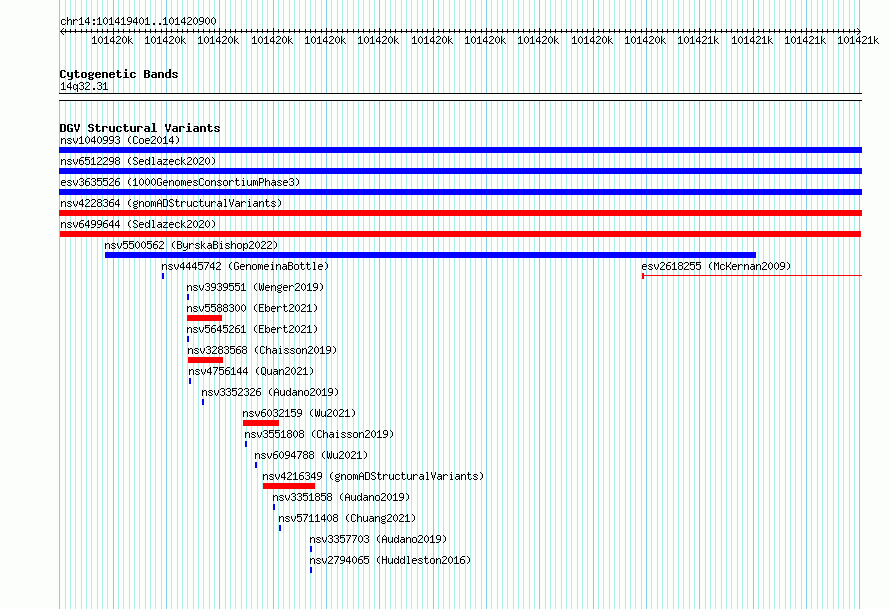Open nsv5588300 (Ebert2021) label

(253, 308)
